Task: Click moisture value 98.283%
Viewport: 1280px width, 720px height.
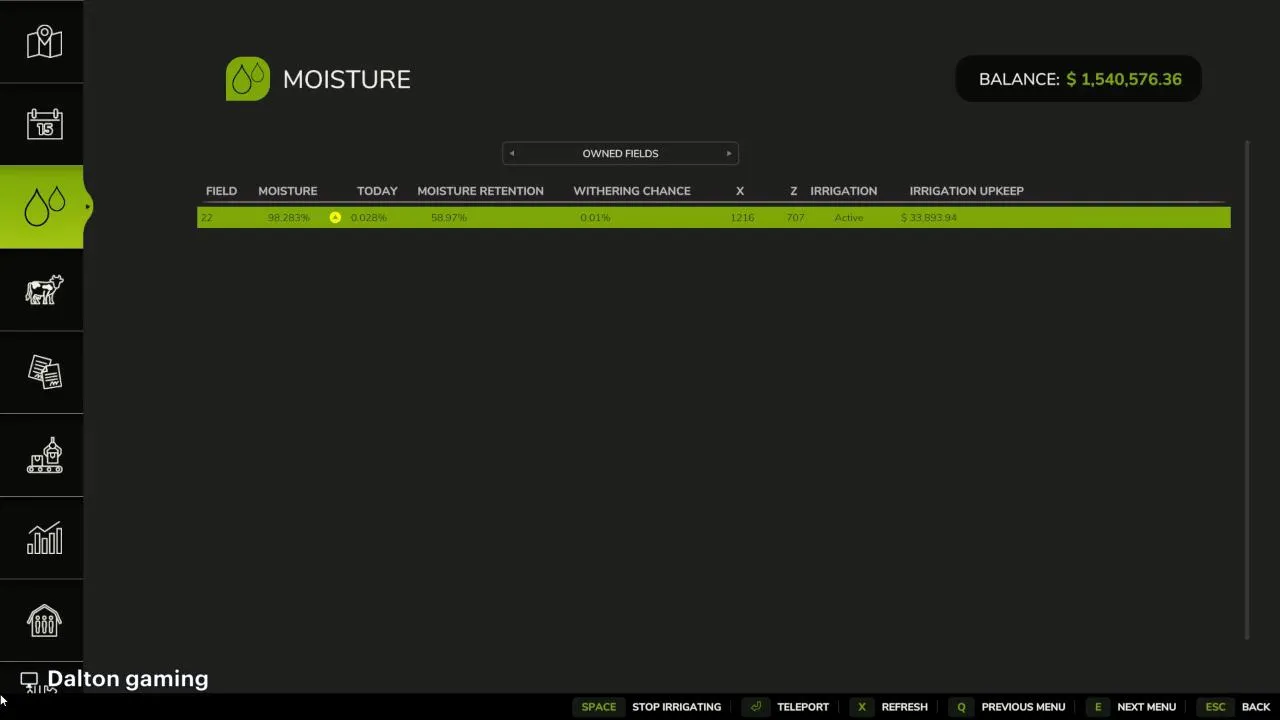Action: point(289,217)
